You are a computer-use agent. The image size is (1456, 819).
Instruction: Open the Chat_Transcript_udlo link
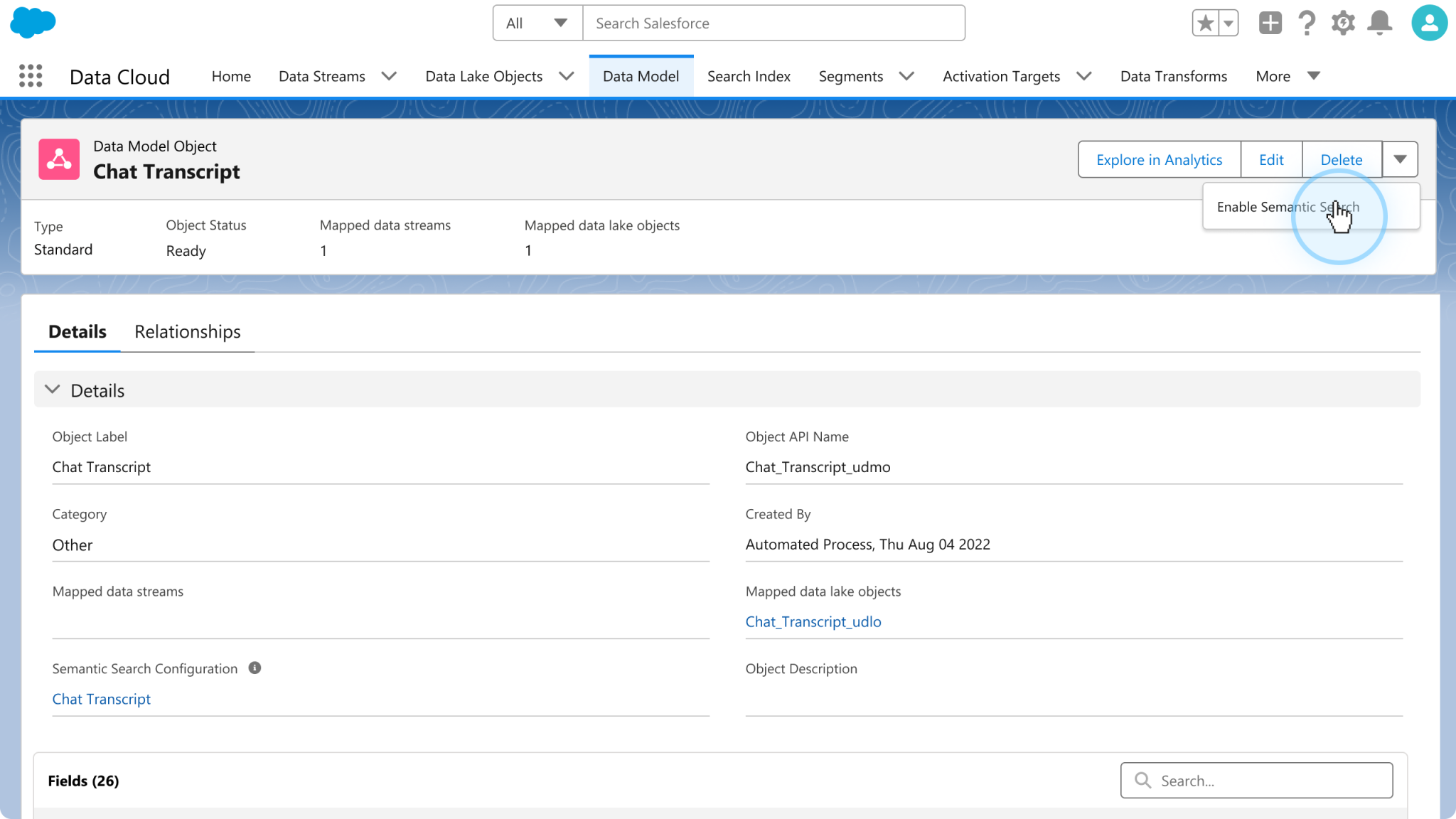(813, 621)
